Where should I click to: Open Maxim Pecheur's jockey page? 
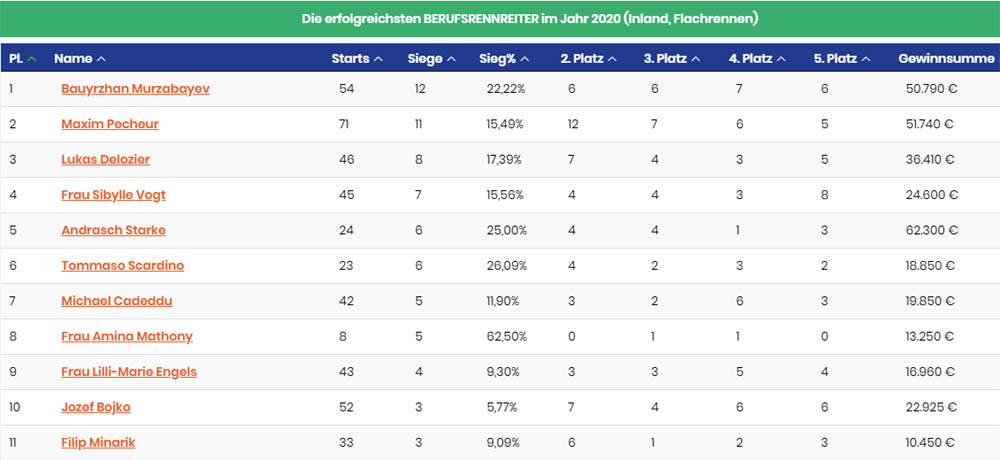110,124
